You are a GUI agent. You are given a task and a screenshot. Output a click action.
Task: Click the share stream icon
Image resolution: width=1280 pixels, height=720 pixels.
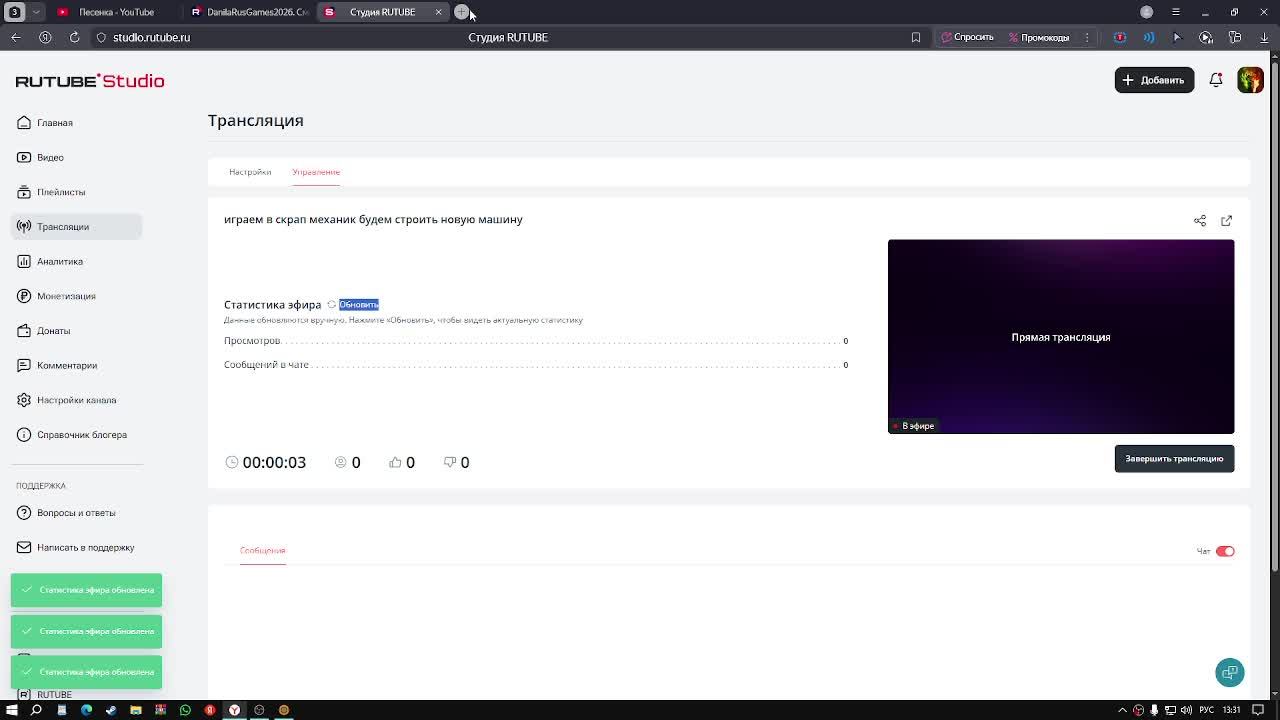(x=1200, y=221)
